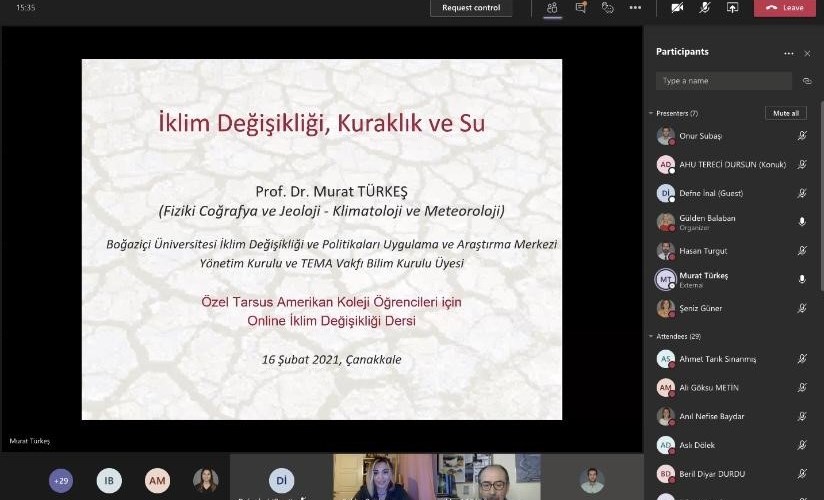824x500 pixels.
Task: Click the Share content icon
Action: pos(732,8)
